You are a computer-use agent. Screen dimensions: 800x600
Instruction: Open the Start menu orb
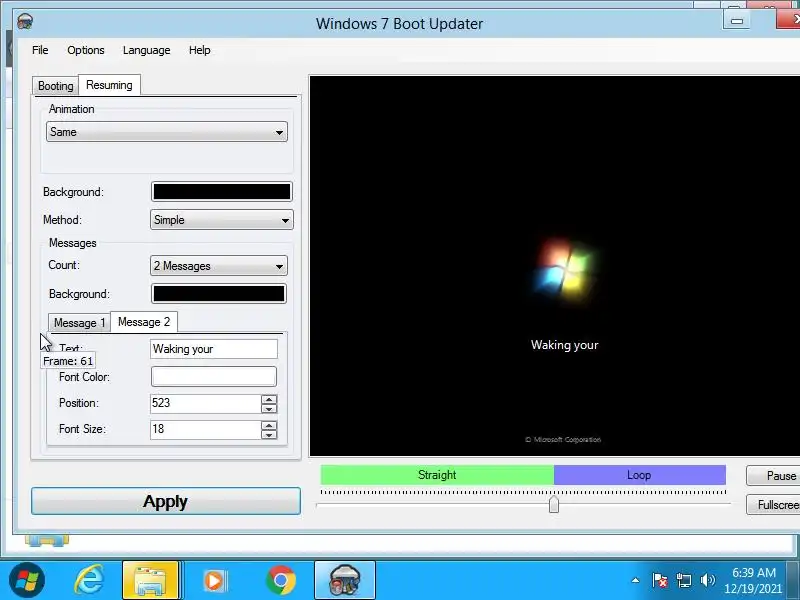(27, 580)
